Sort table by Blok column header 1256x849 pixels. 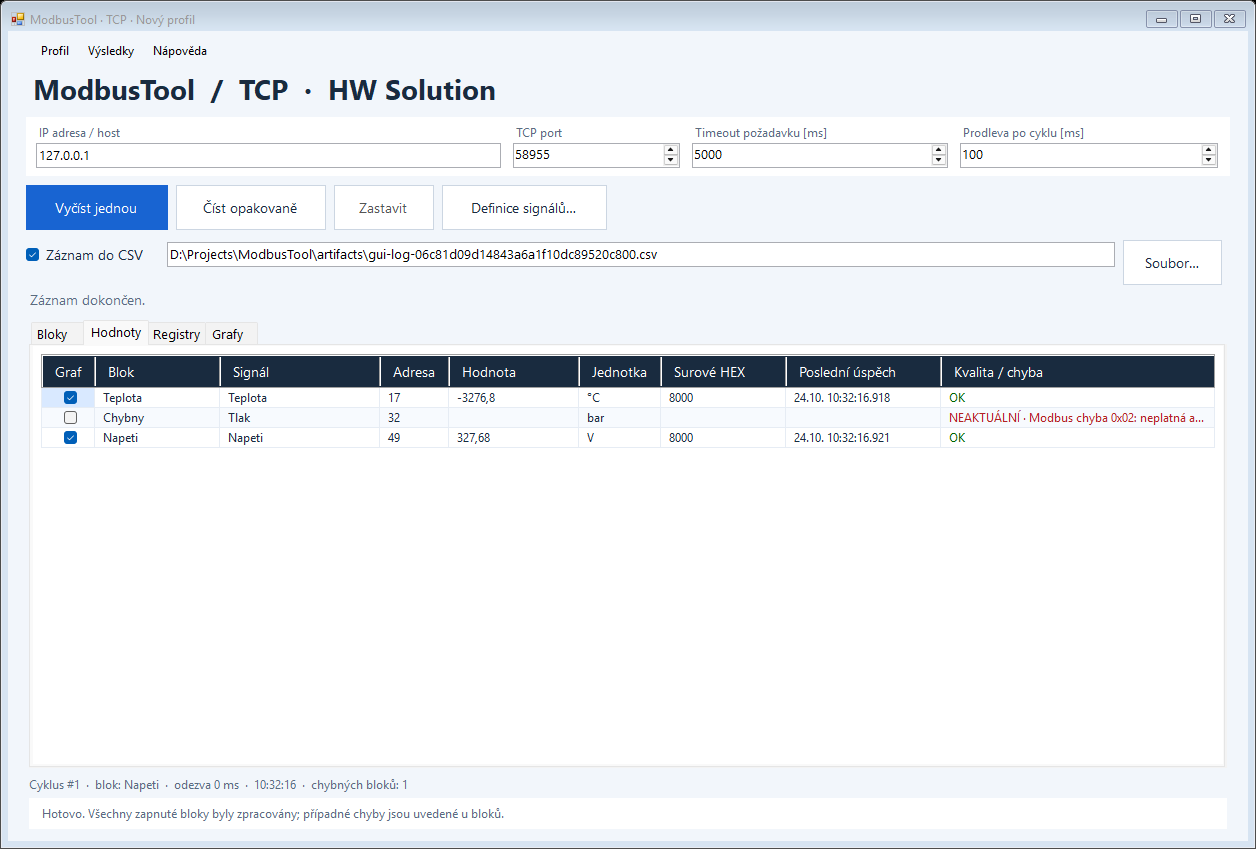click(x=157, y=372)
